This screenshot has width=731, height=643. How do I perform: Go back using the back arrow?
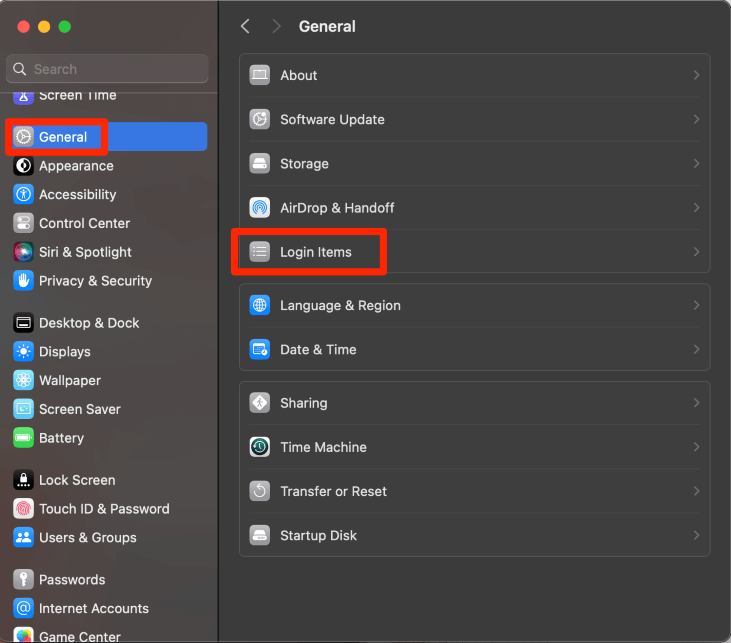coord(246,27)
